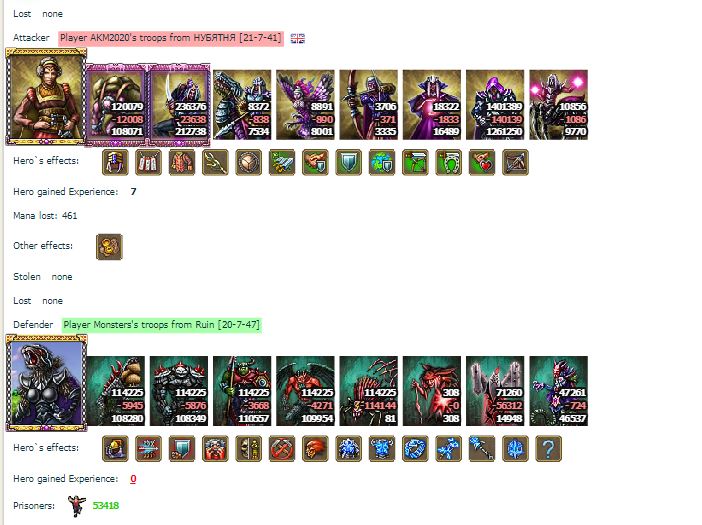This screenshot has height=525, width=702.
Task: Click the red jacket hero effect icon
Action: (x=182, y=162)
